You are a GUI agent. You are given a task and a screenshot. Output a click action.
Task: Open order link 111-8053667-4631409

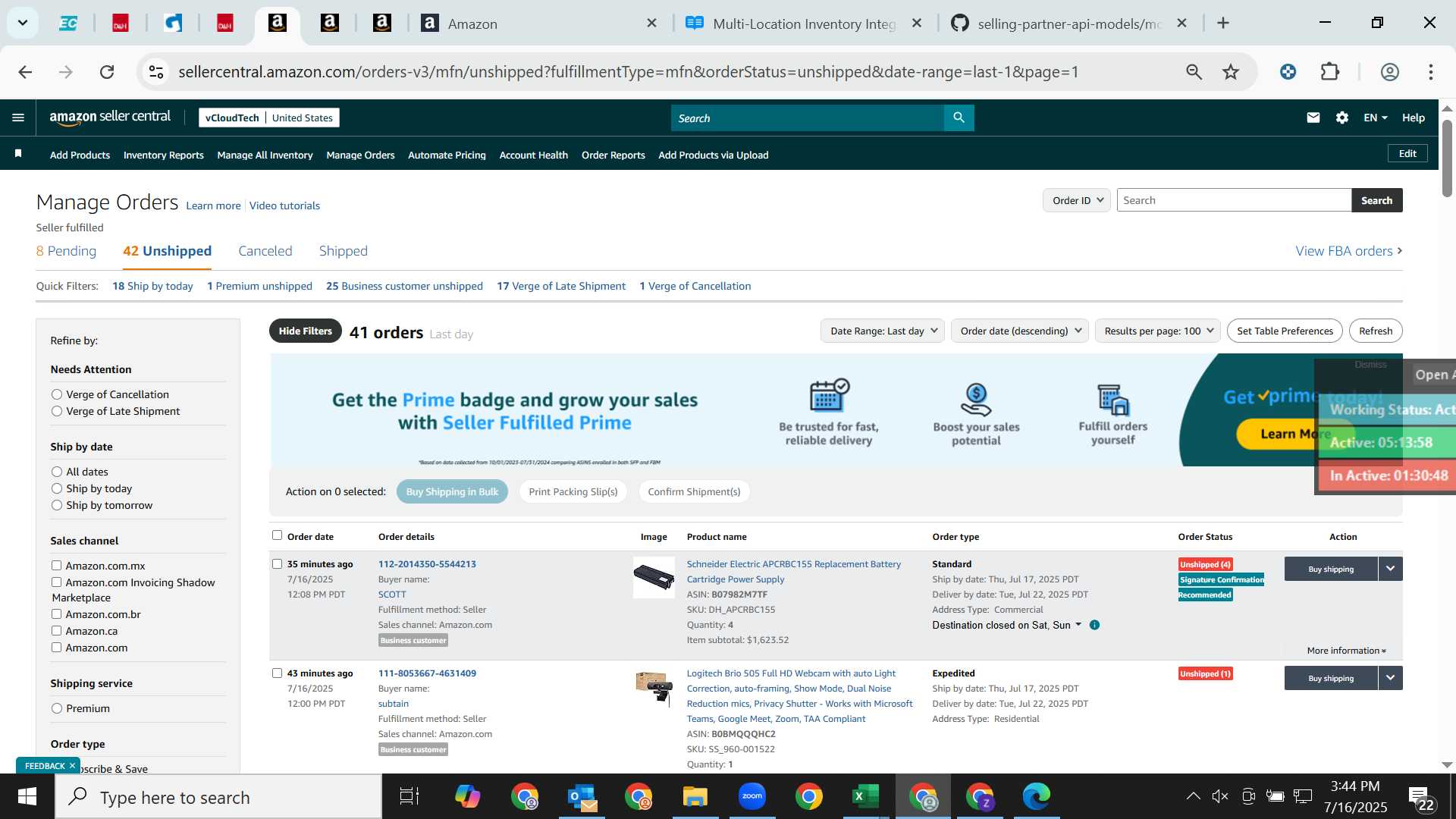pos(427,673)
